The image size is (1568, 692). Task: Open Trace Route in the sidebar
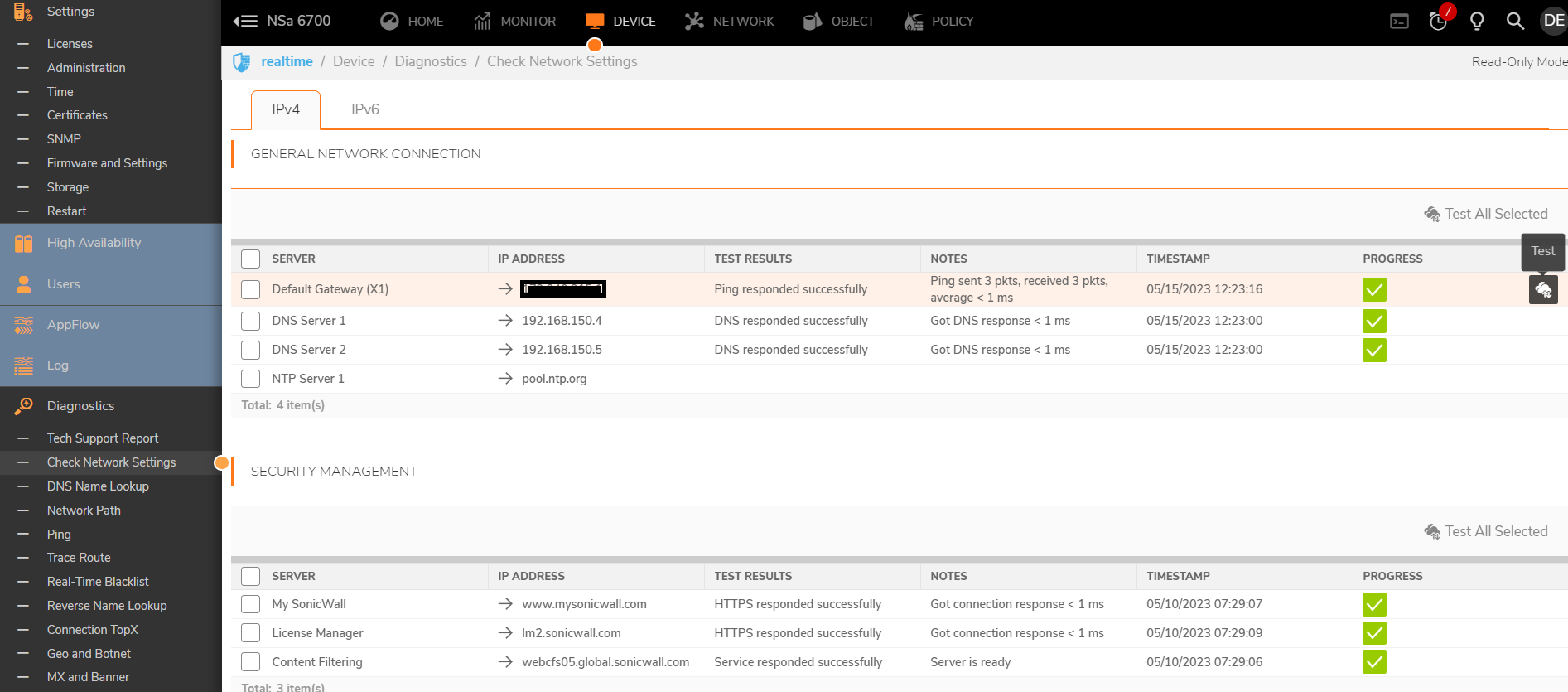[79, 558]
